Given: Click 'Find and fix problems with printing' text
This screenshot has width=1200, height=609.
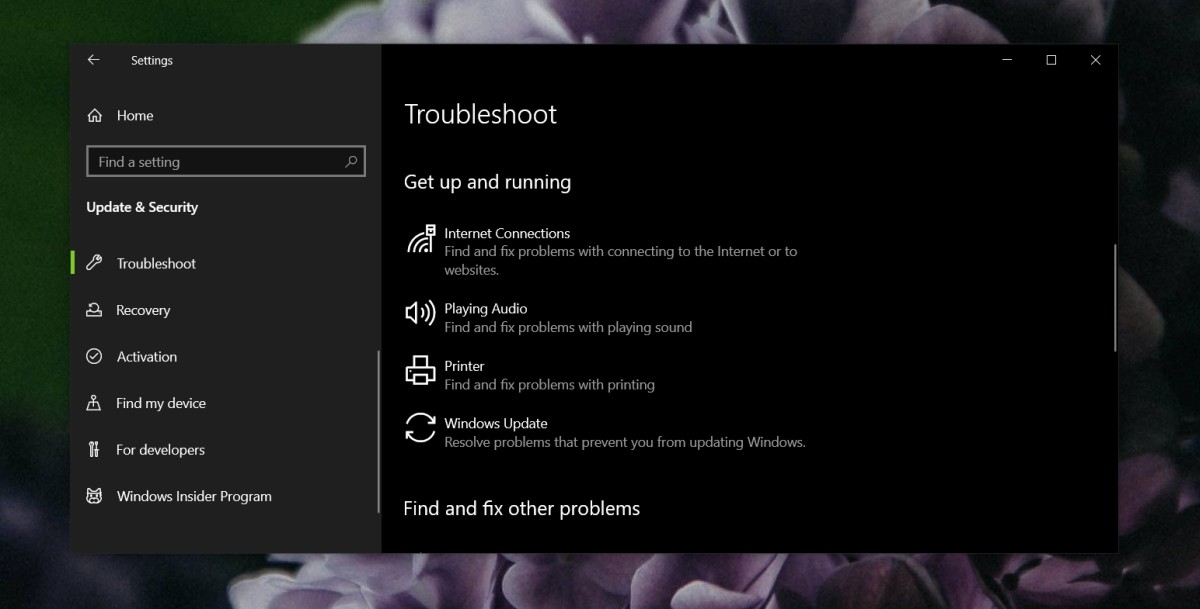Looking at the screenshot, I should pos(550,384).
